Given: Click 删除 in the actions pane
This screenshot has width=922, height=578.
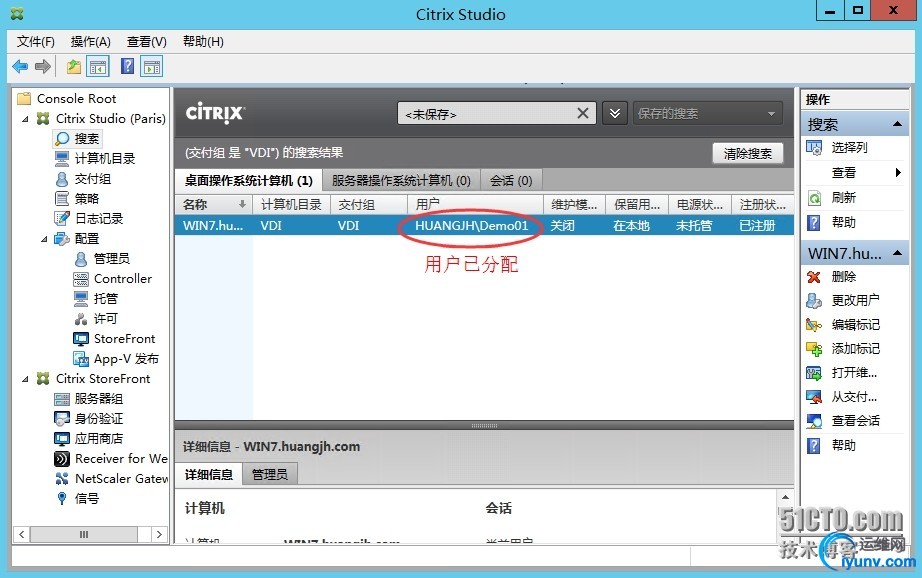Looking at the screenshot, I should (843, 277).
